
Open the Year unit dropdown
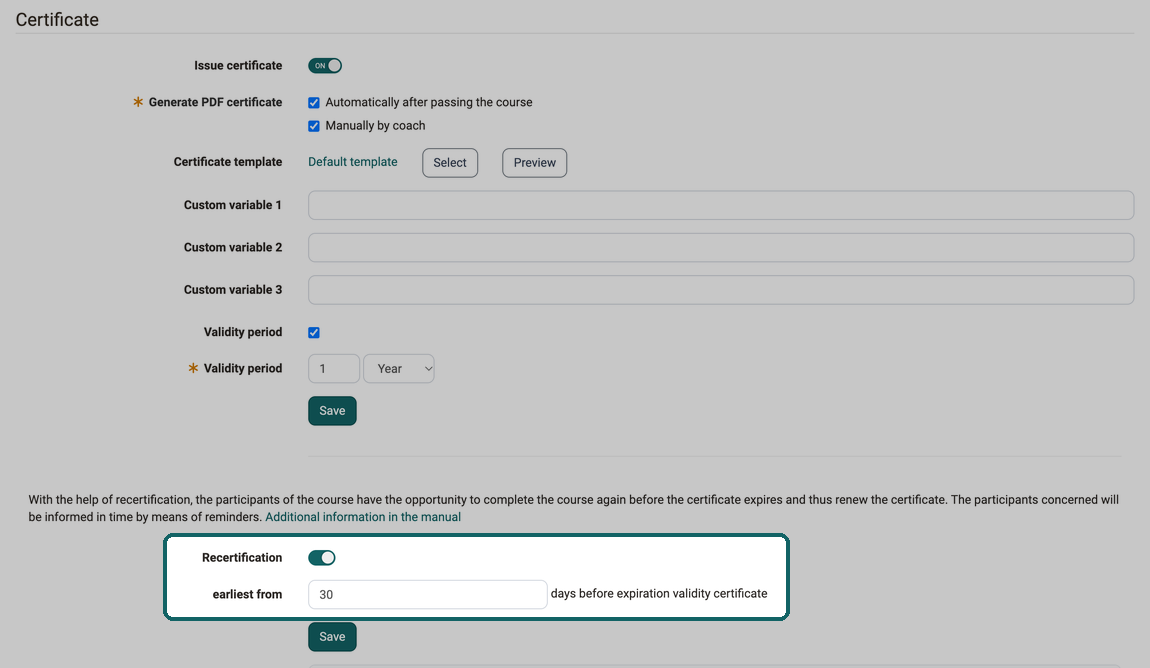399,369
